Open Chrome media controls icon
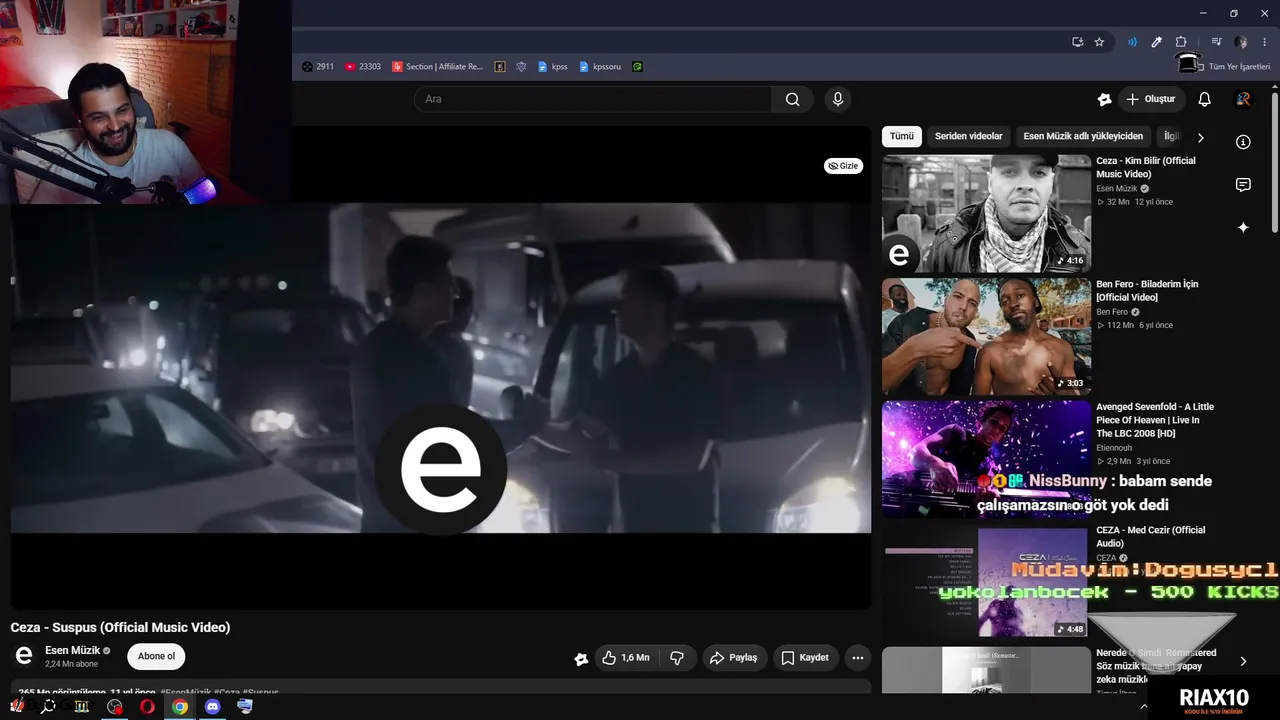Image resolution: width=1280 pixels, height=720 pixels. click(x=1216, y=42)
